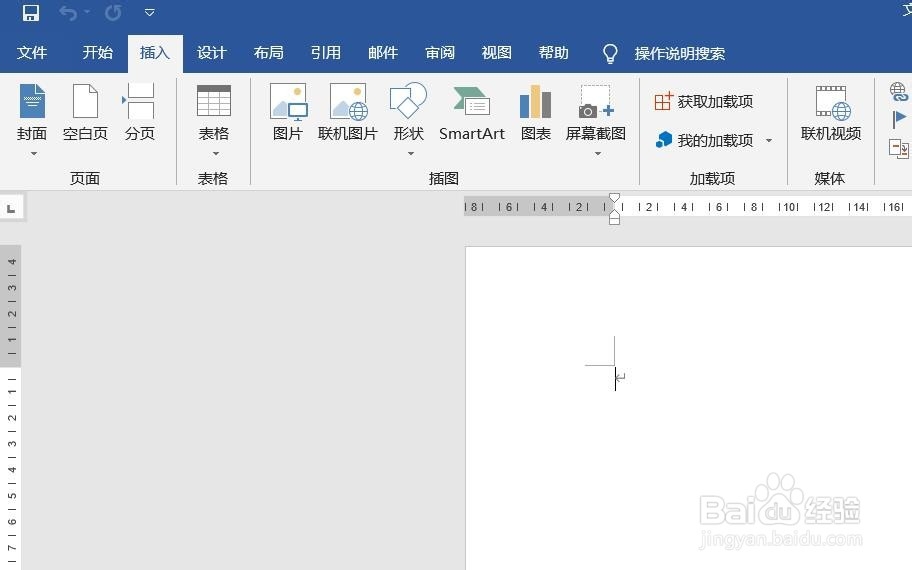Insert a 空白页 blank page

[x=85, y=112]
